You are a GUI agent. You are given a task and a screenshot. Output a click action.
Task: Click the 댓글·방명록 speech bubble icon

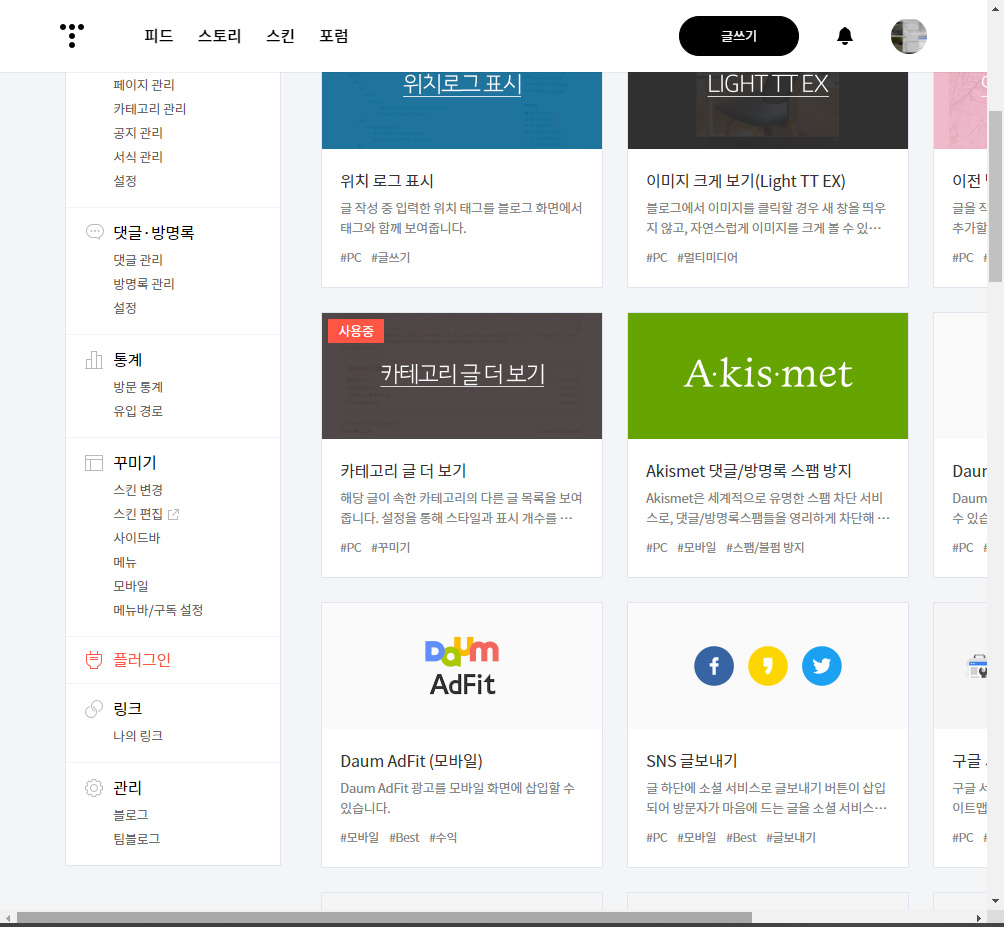click(x=94, y=232)
